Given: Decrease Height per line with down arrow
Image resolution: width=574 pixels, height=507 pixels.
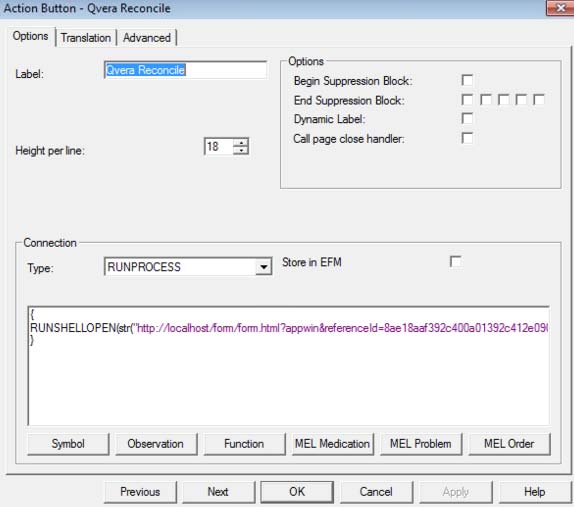Looking at the screenshot, I should (241, 150).
